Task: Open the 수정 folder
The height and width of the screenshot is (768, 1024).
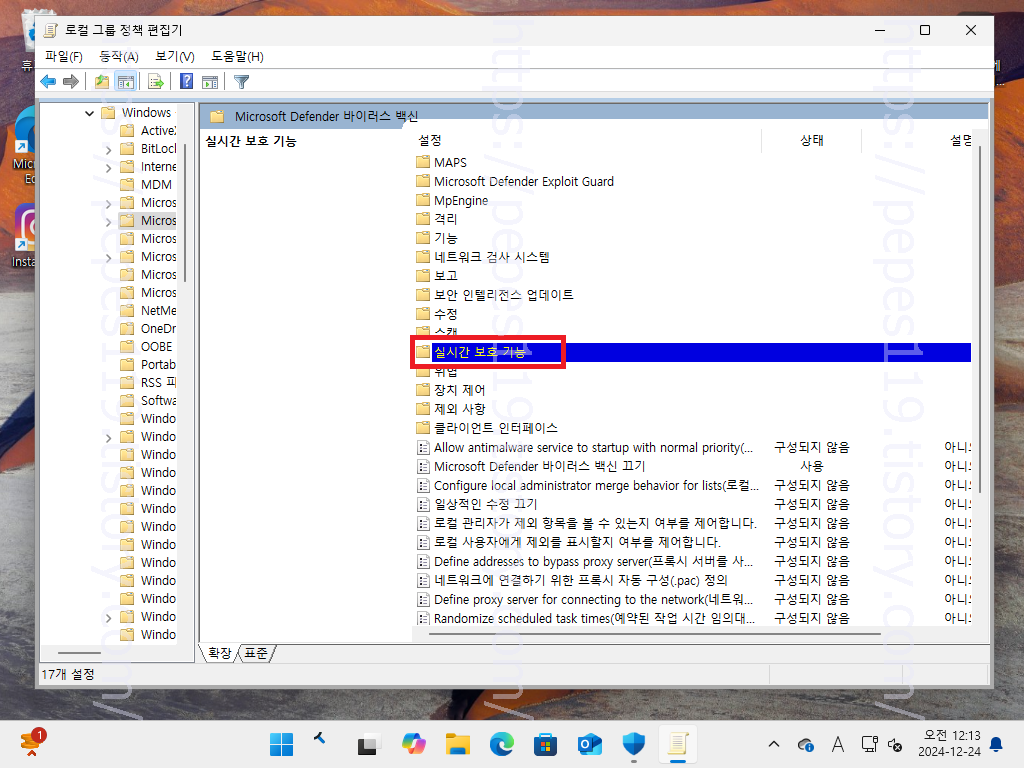Action: (x=437, y=314)
